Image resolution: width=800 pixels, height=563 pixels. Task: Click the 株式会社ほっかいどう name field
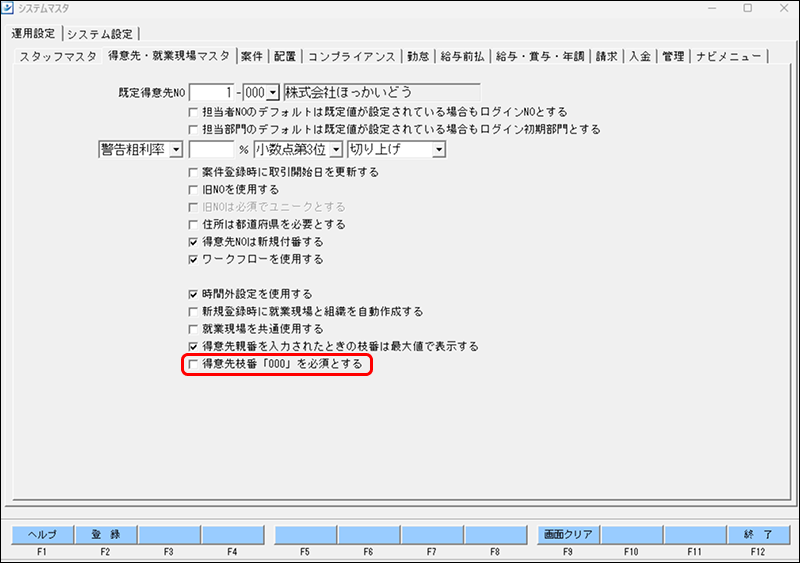382,92
